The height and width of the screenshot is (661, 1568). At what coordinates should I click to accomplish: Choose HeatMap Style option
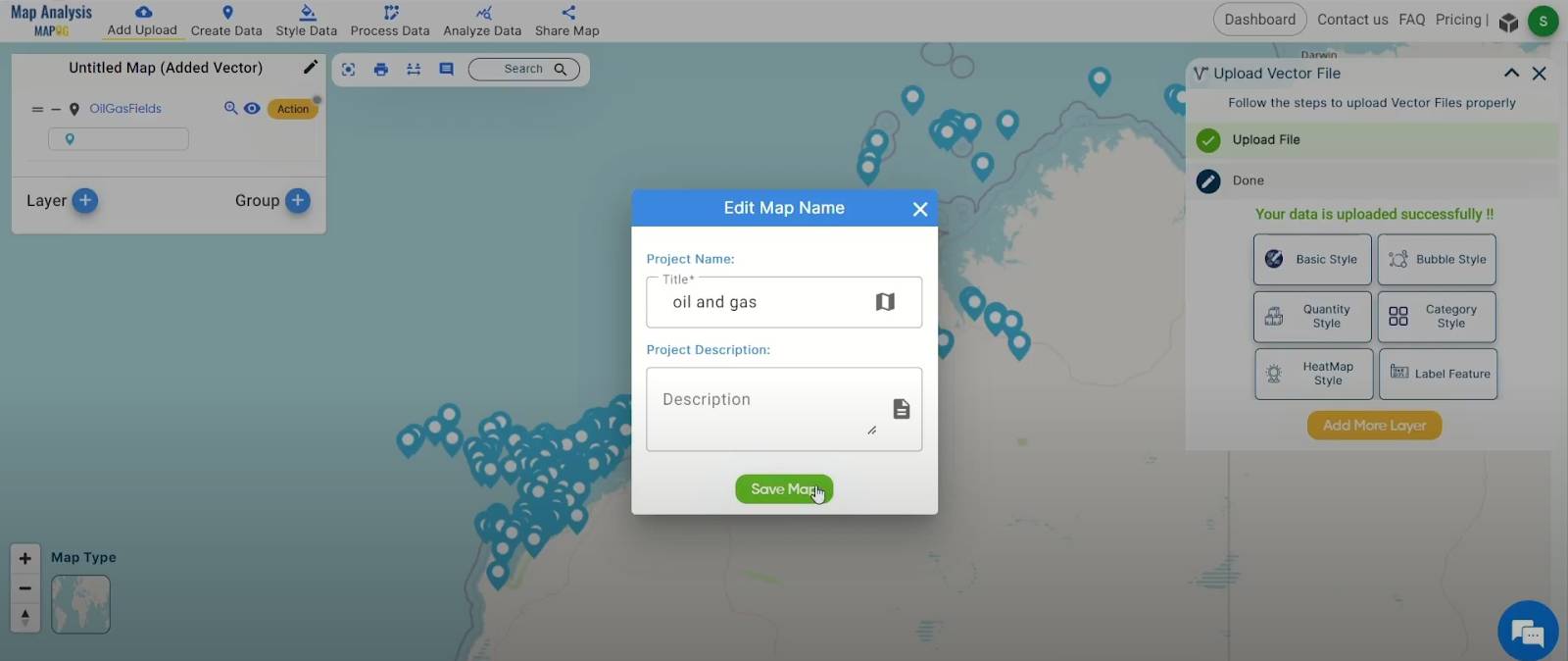click(1313, 374)
